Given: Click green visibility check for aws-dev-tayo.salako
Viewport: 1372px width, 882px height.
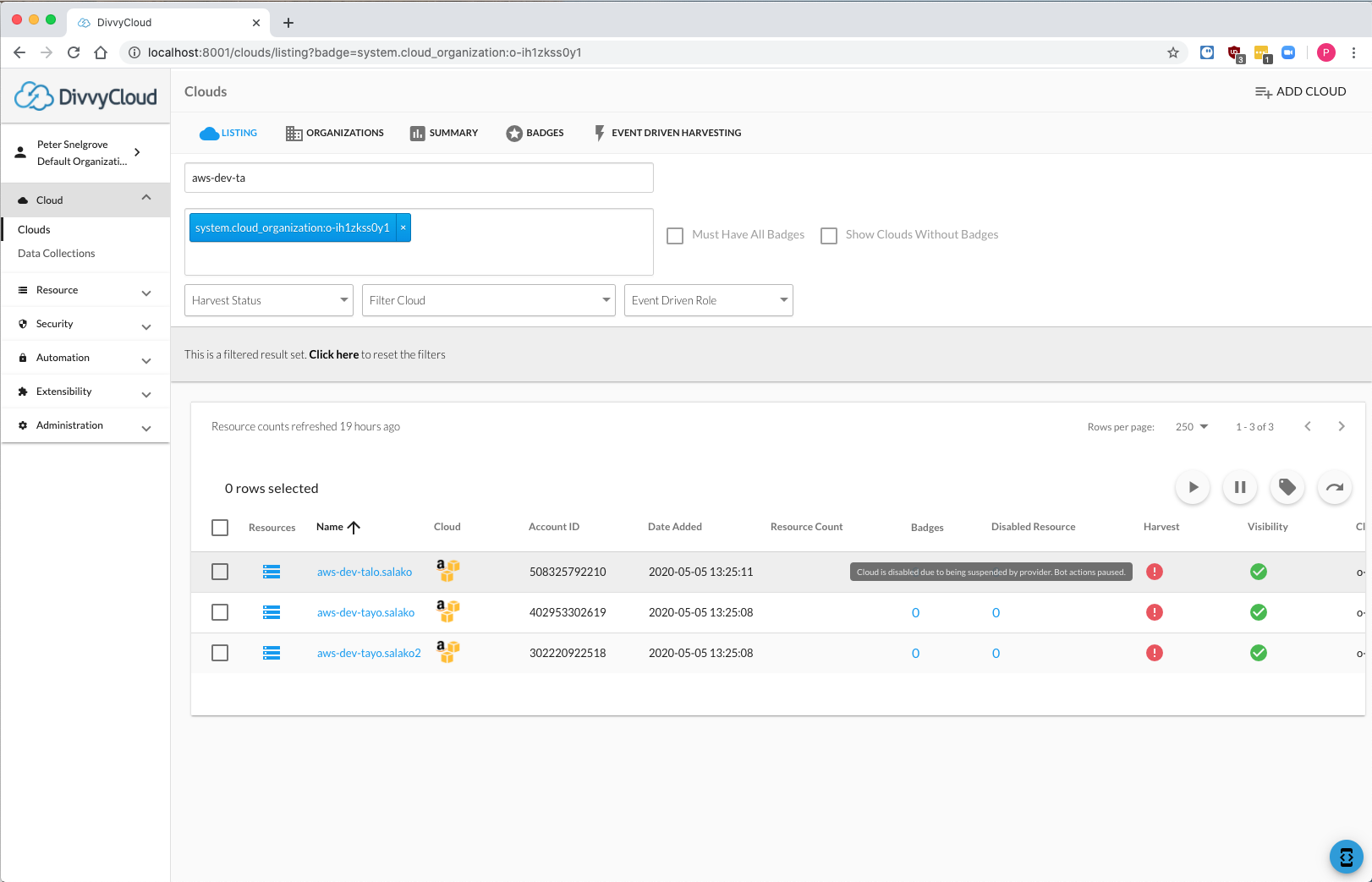Looking at the screenshot, I should pyautogui.click(x=1259, y=612).
